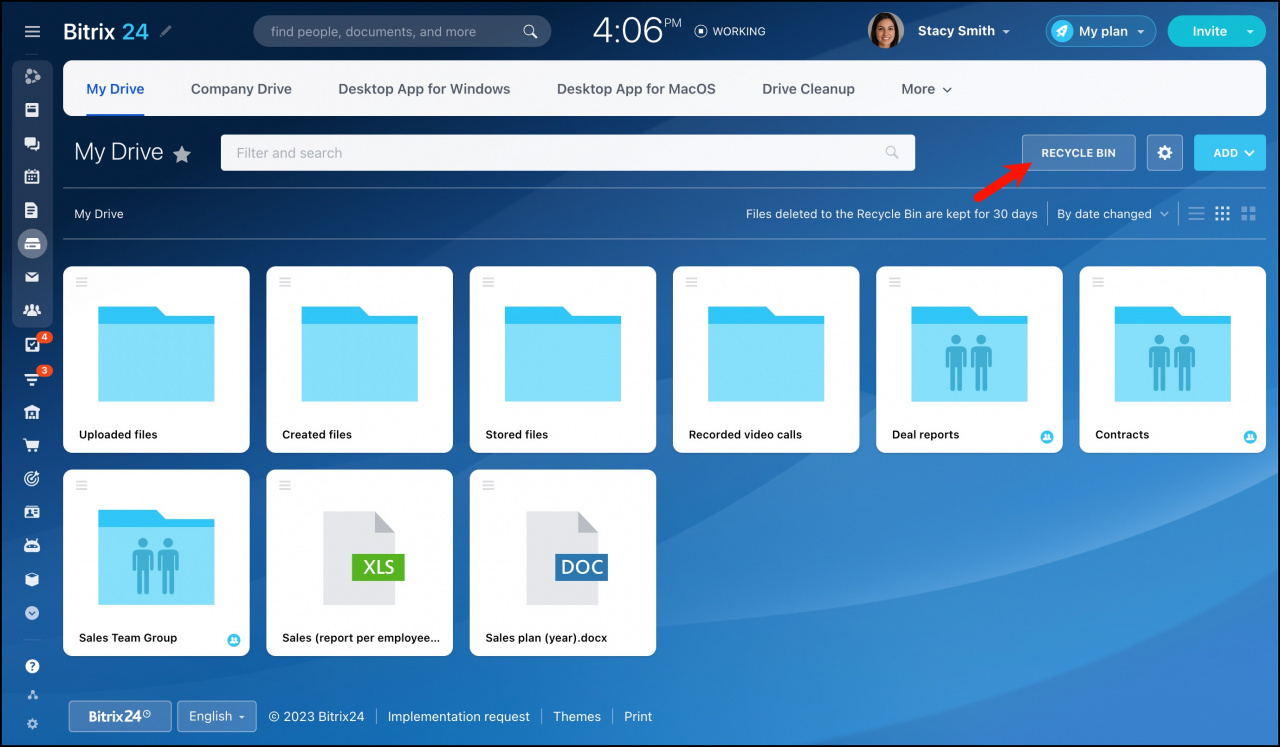Click Stacy Smith profile avatar
The width and height of the screenshot is (1280, 747).
tap(886, 31)
